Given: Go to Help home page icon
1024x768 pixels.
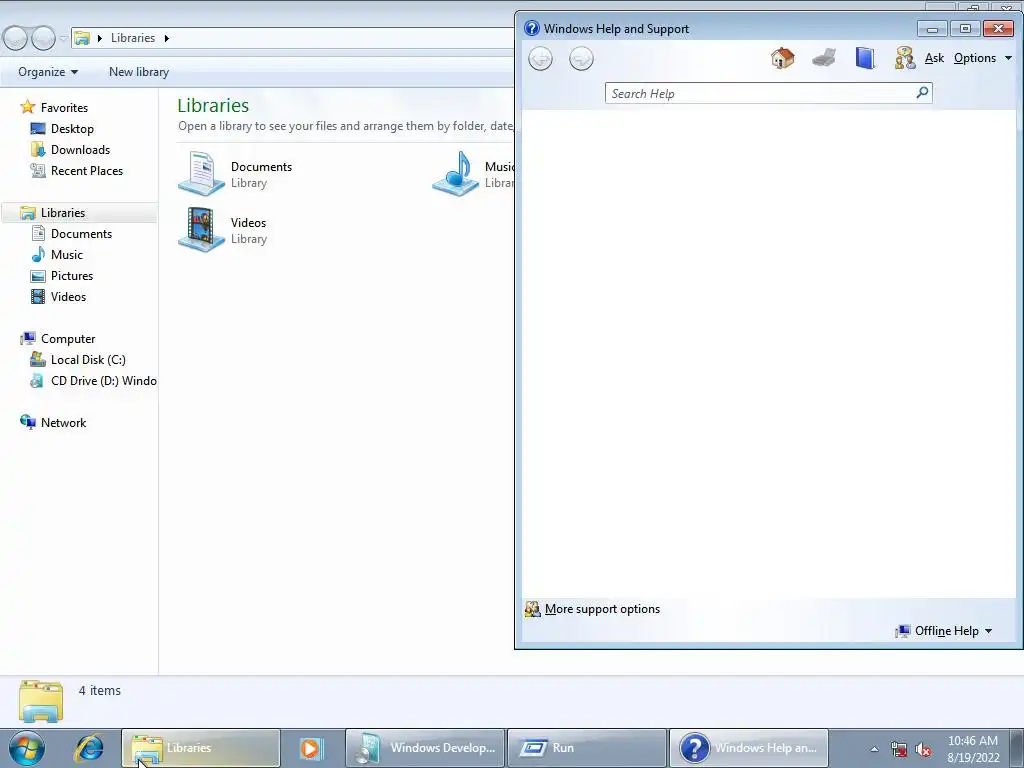Looking at the screenshot, I should [782, 58].
